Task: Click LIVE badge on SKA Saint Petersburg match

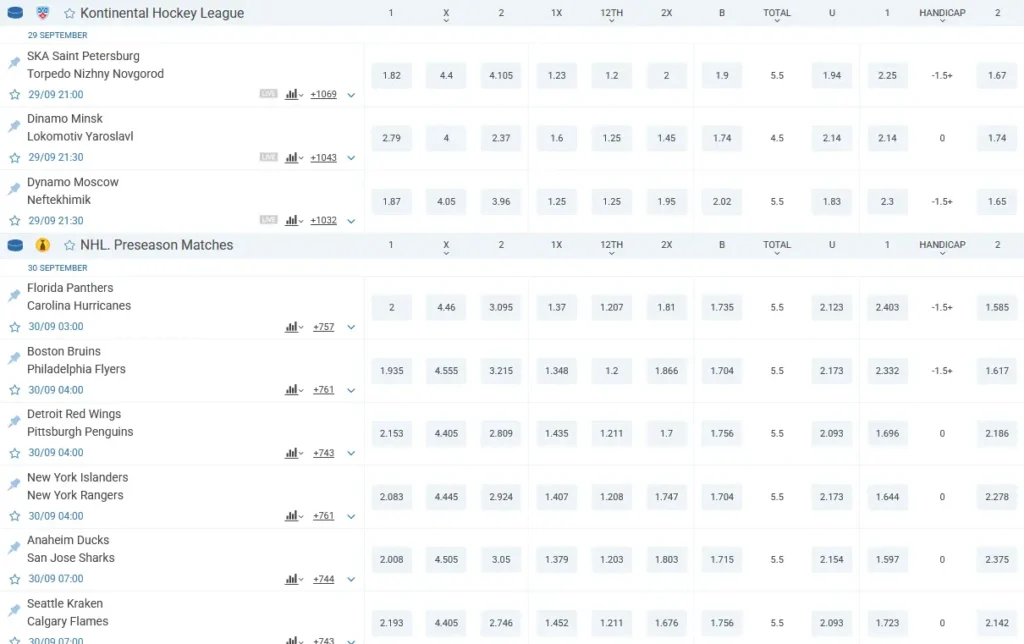Action: tap(268, 94)
